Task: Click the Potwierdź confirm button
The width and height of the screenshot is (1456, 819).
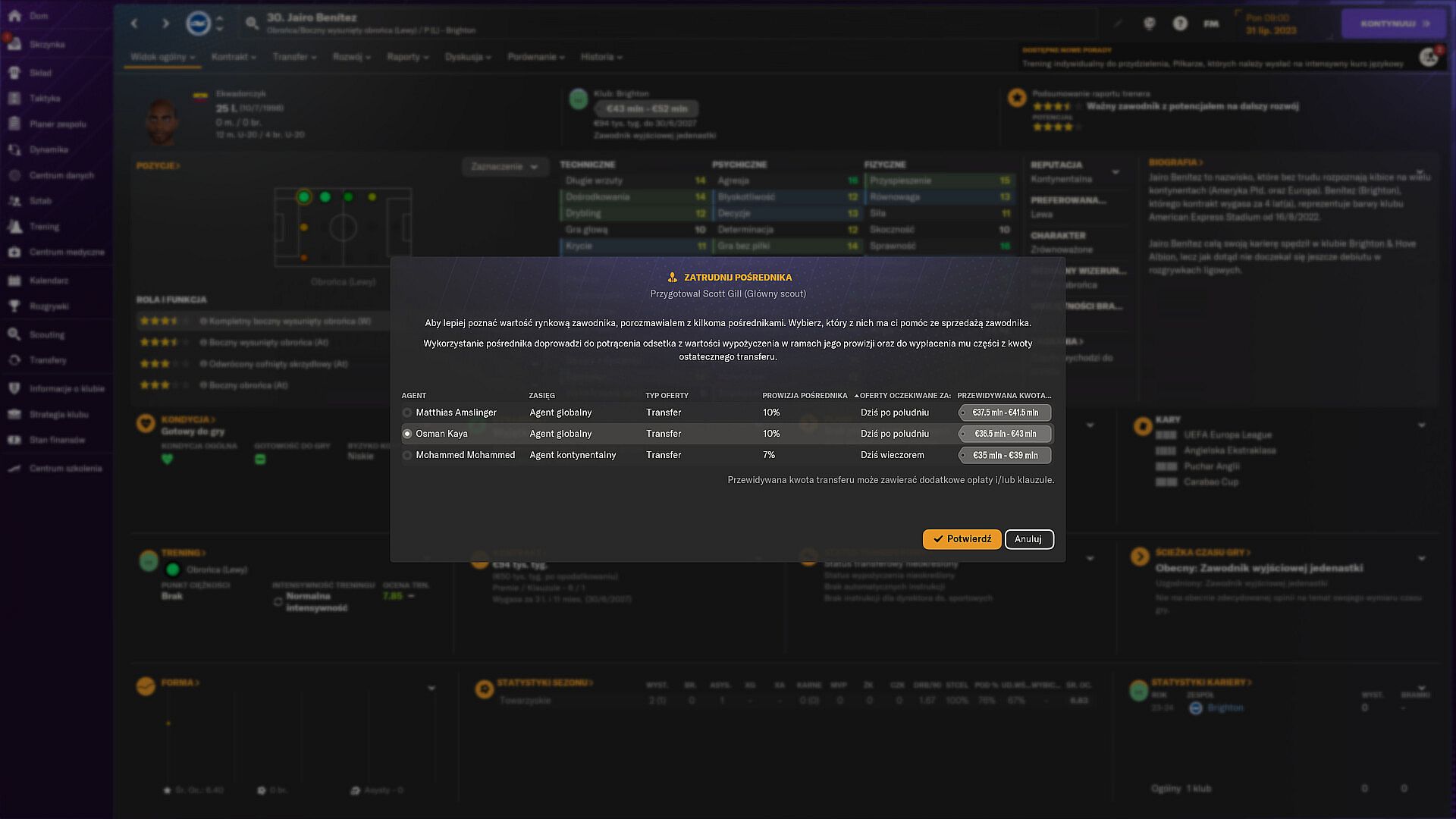Action: [962, 539]
